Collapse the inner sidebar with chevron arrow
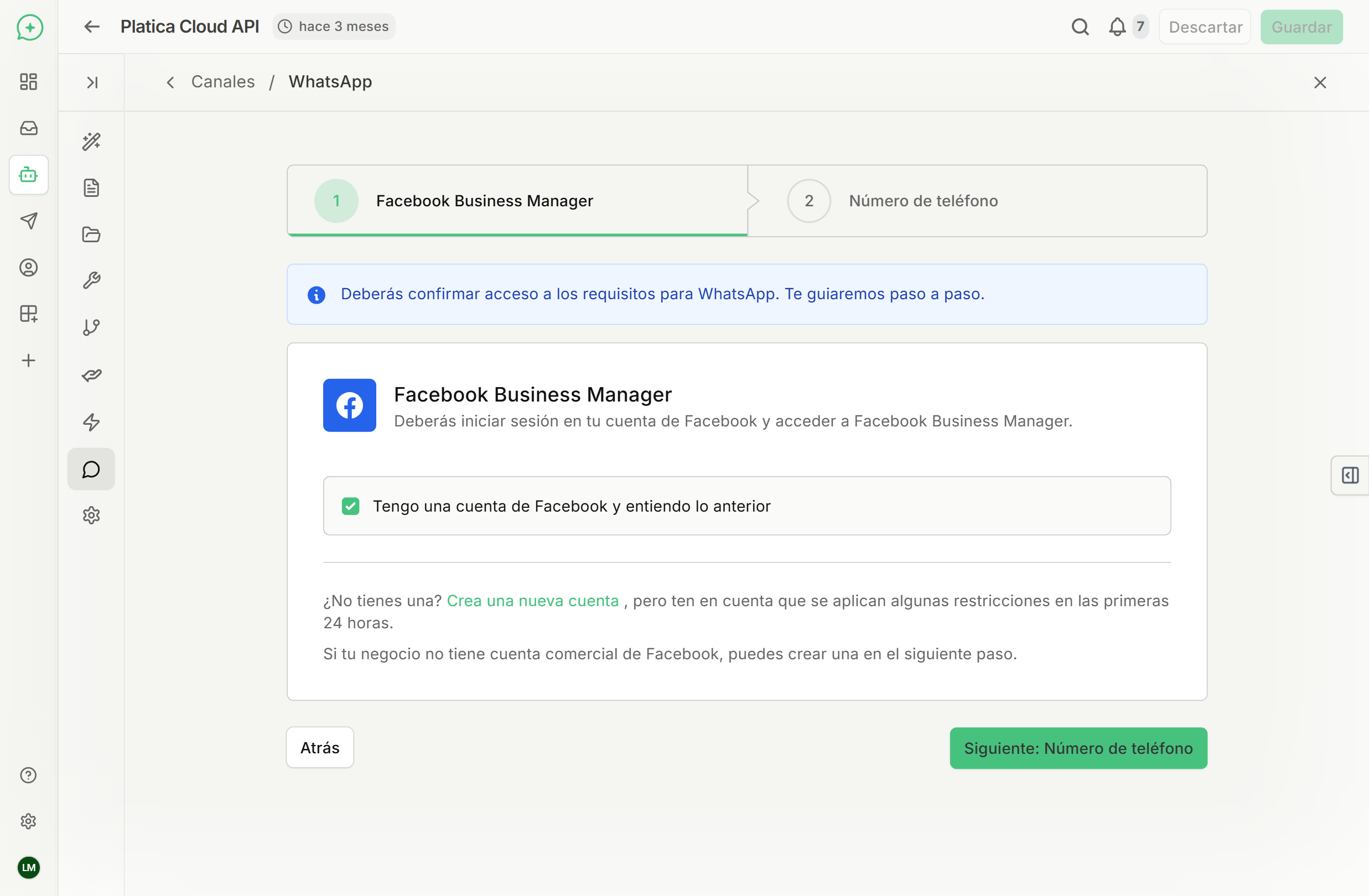 click(x=91, y=82)
